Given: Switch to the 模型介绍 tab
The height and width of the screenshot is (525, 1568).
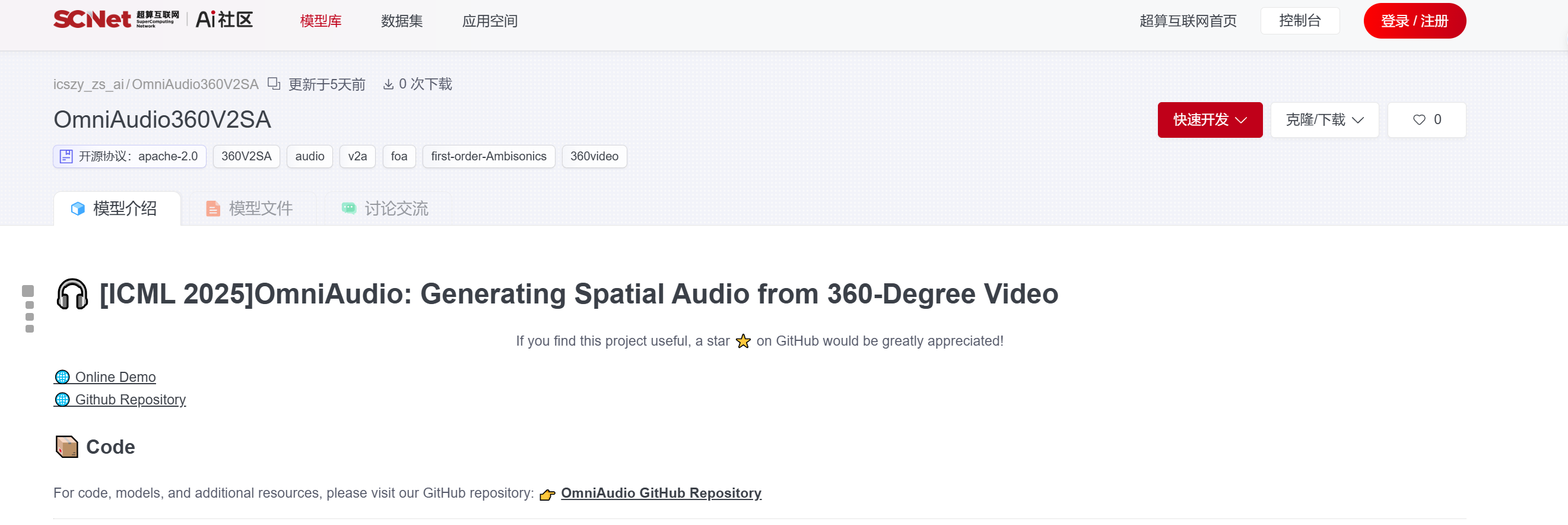Looking at the screenshot, I should 117,209.
